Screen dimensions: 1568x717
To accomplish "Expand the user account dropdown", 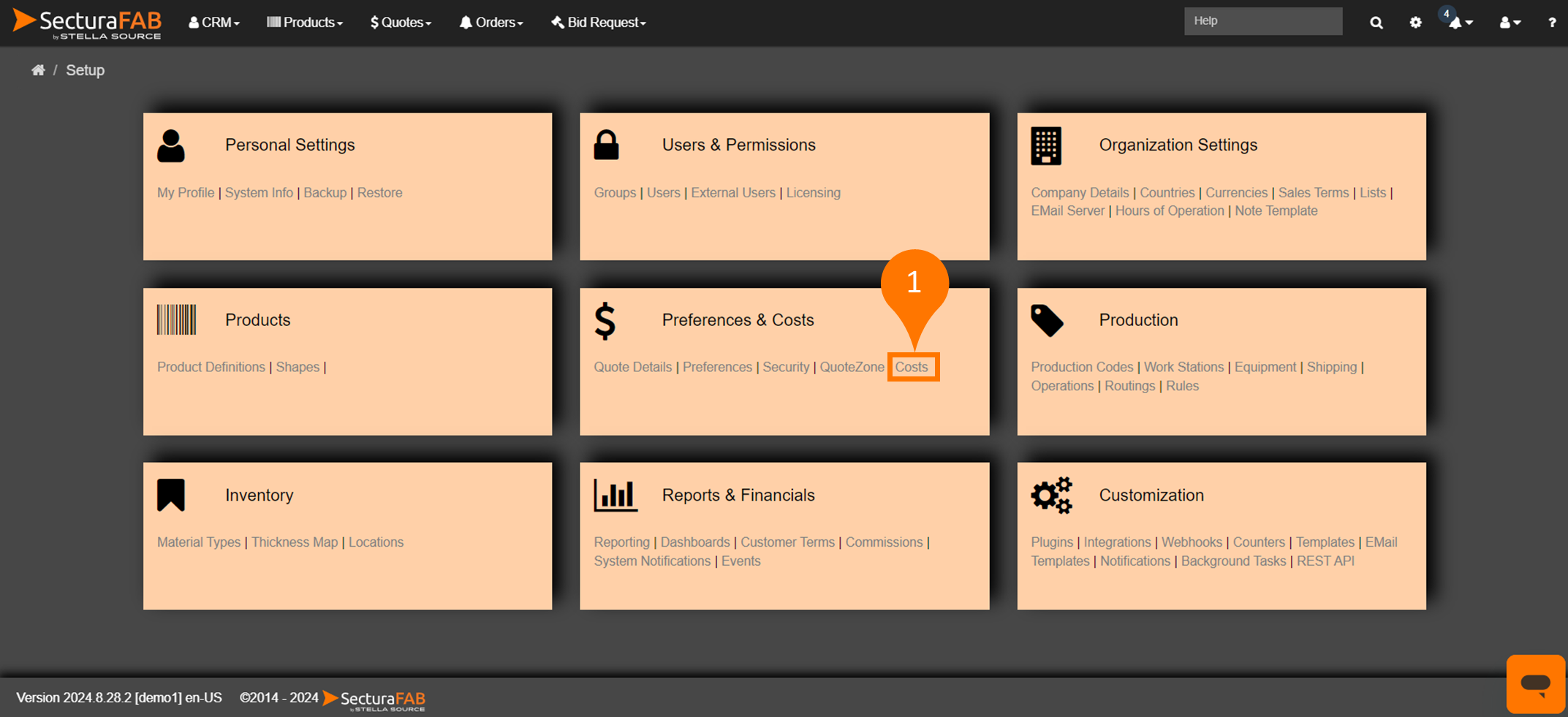I will [1510, 23].
